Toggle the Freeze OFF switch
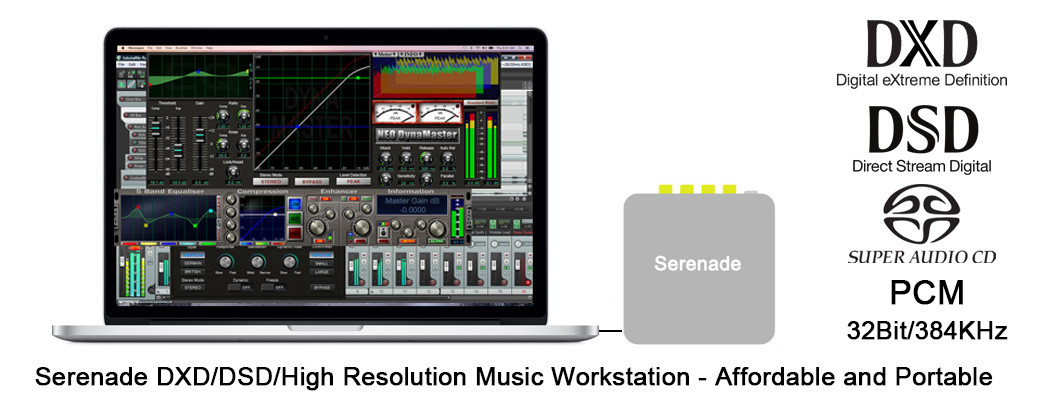 274,287
